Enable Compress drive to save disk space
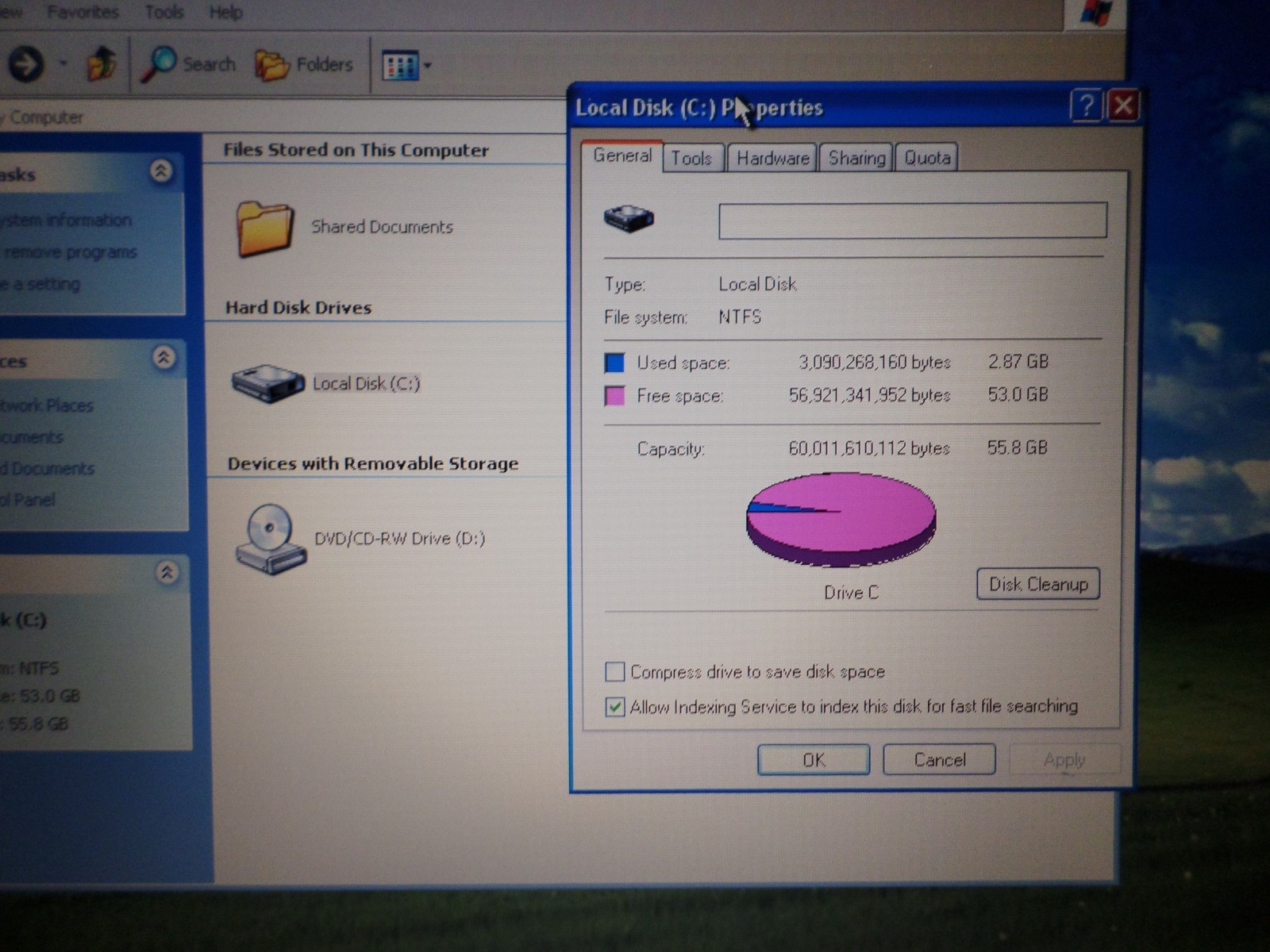 (x=614, y=672)
